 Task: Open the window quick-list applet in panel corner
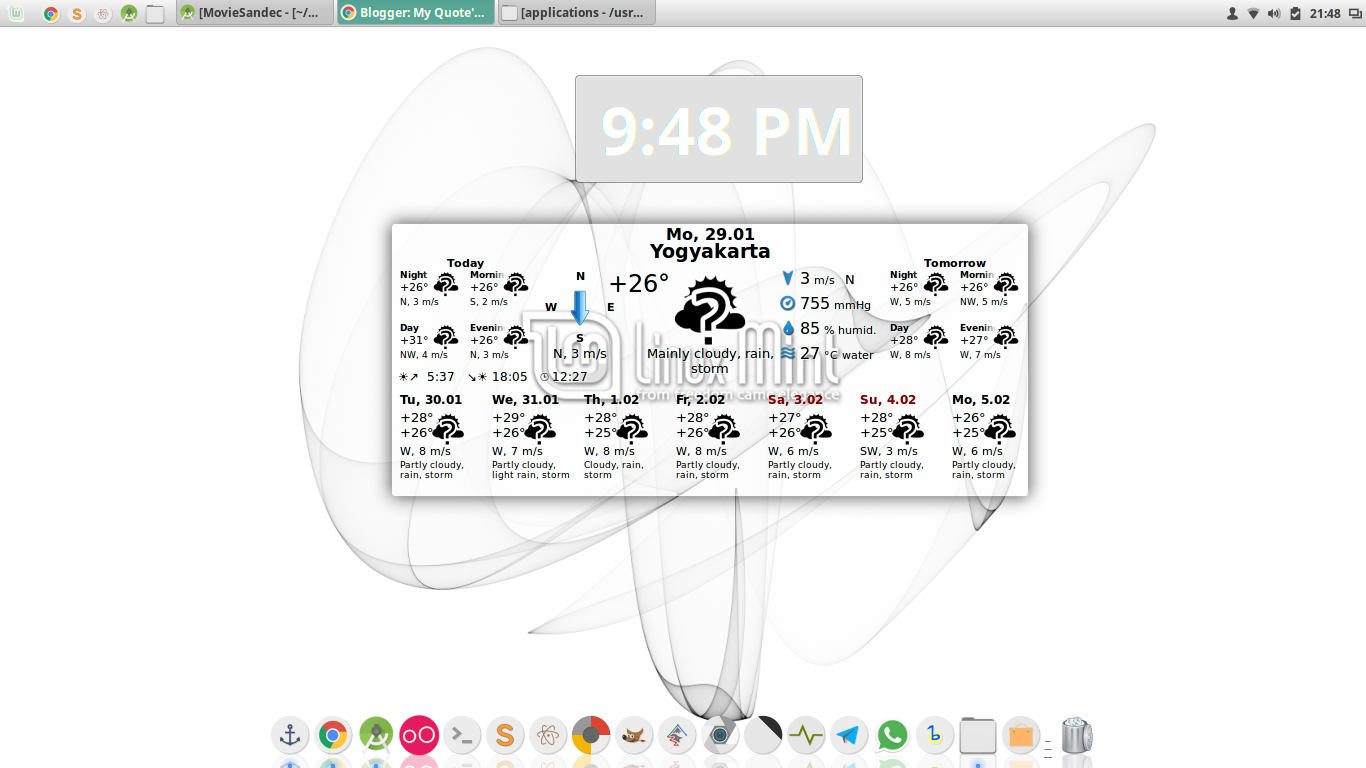click(x=1355, y=14)
